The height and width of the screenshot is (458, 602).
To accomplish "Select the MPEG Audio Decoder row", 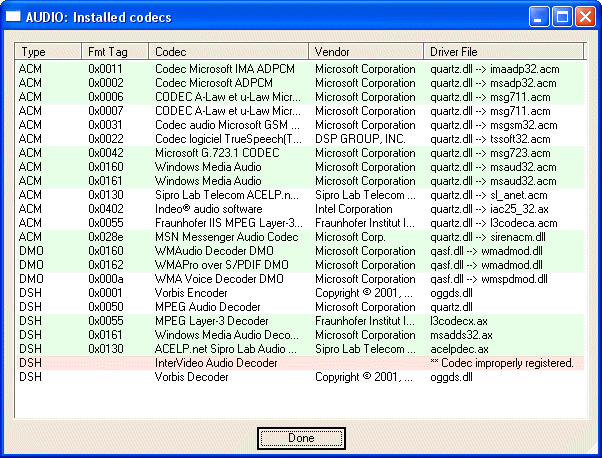I will tap(300, 307).
